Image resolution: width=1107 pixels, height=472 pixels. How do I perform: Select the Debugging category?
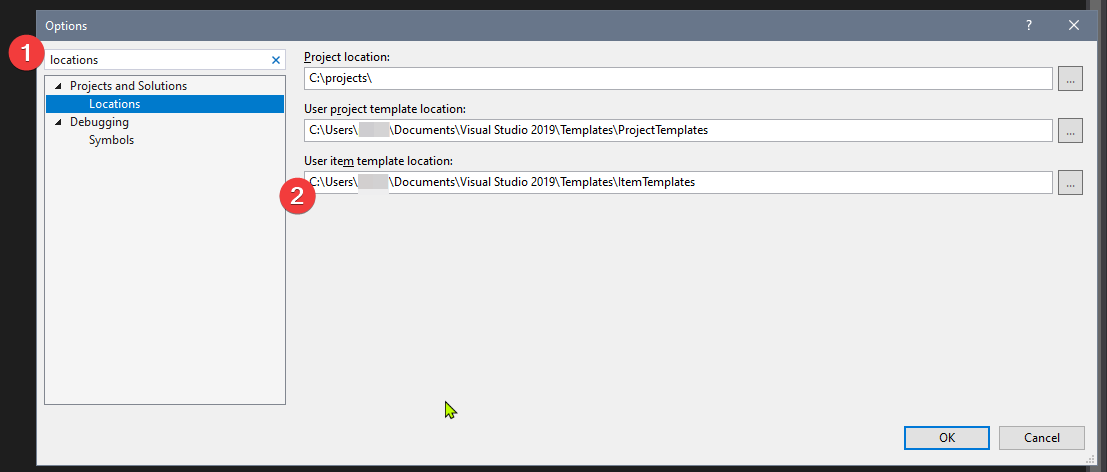pos(100,121)
